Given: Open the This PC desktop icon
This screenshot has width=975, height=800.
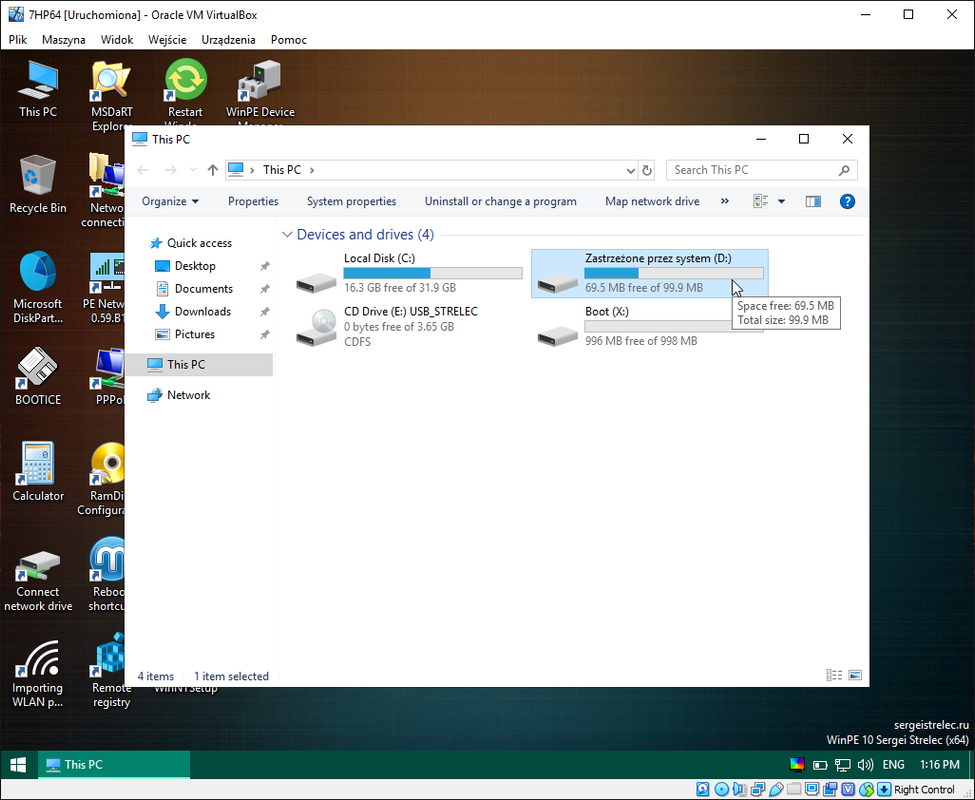Looking at the screenshot, I should coord(37,89).
